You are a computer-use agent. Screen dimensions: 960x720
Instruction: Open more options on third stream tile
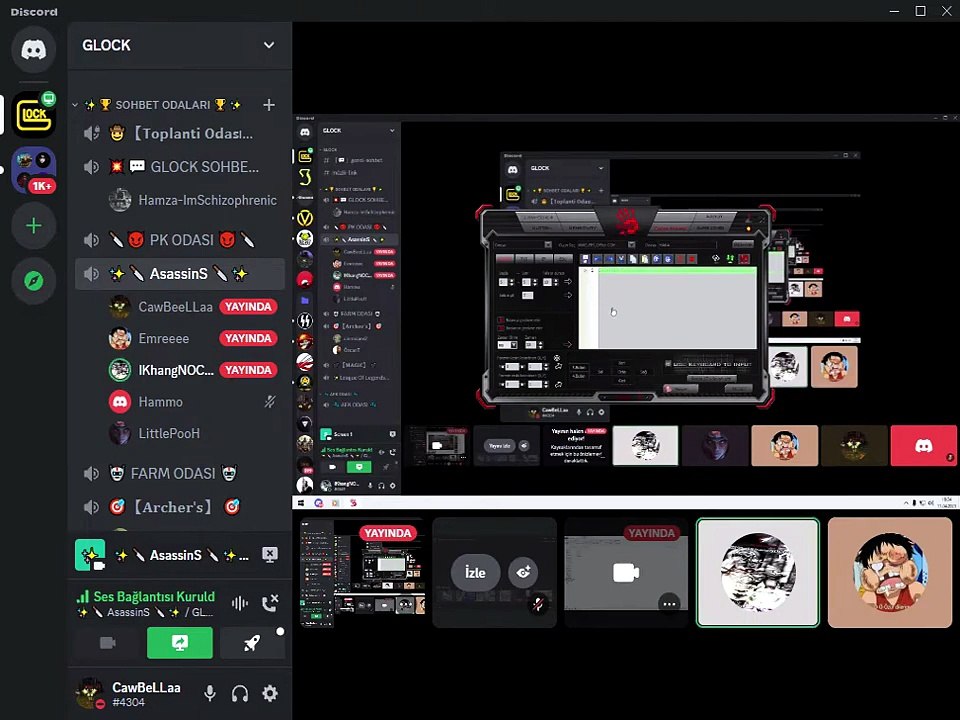pyautogui.click(x=669, y=604)
